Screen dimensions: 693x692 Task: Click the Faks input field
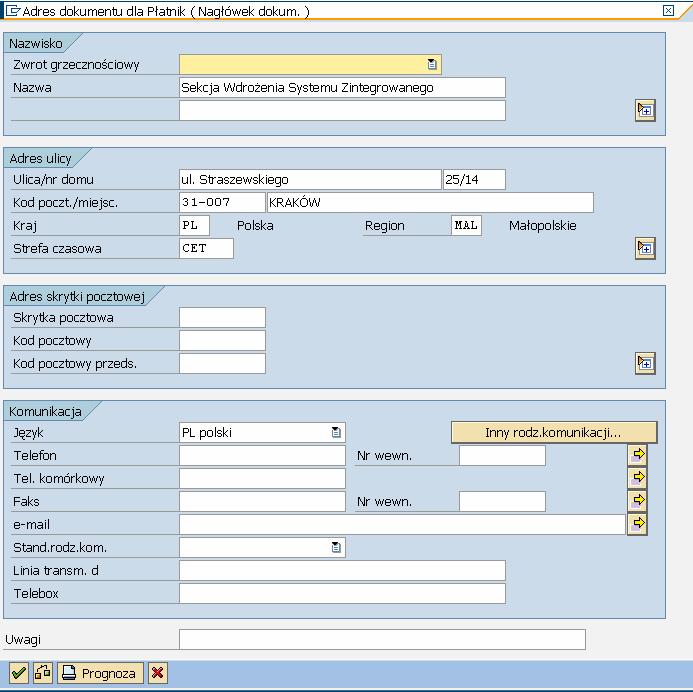(262, 502)
